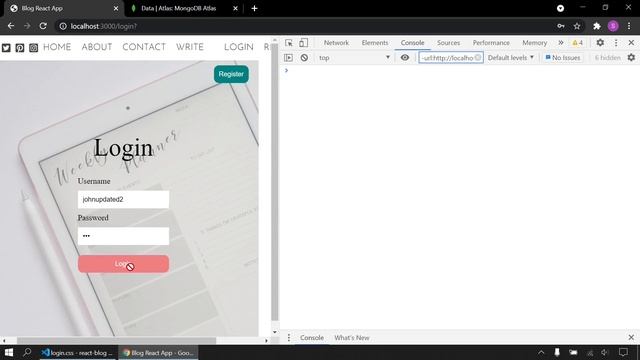Click CONTACT in blog navbar
Image resolution: width=640 pixels, height=360 pixels.
coord(144,47)
